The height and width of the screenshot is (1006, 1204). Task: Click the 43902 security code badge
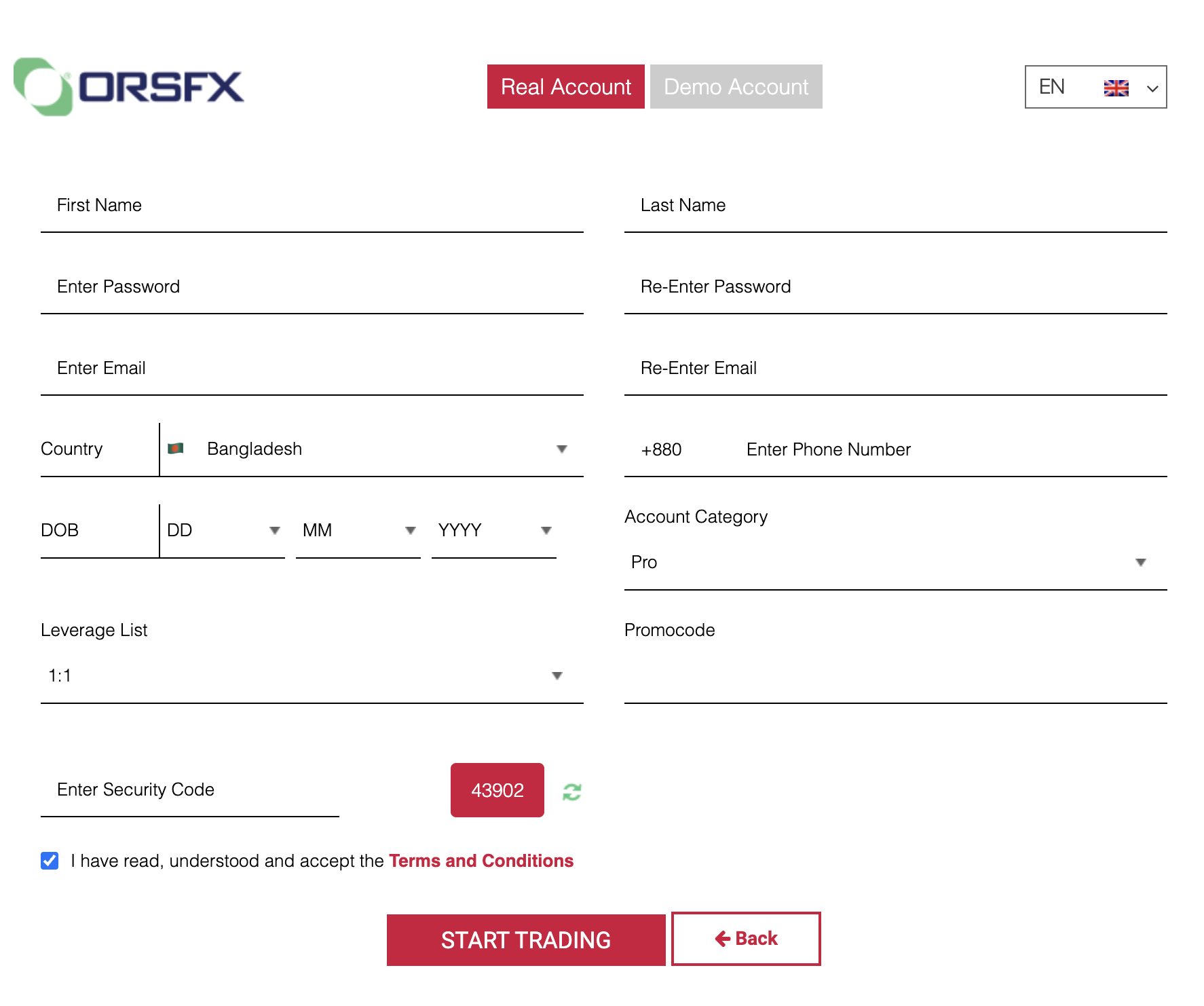click(x=497, y=790)
